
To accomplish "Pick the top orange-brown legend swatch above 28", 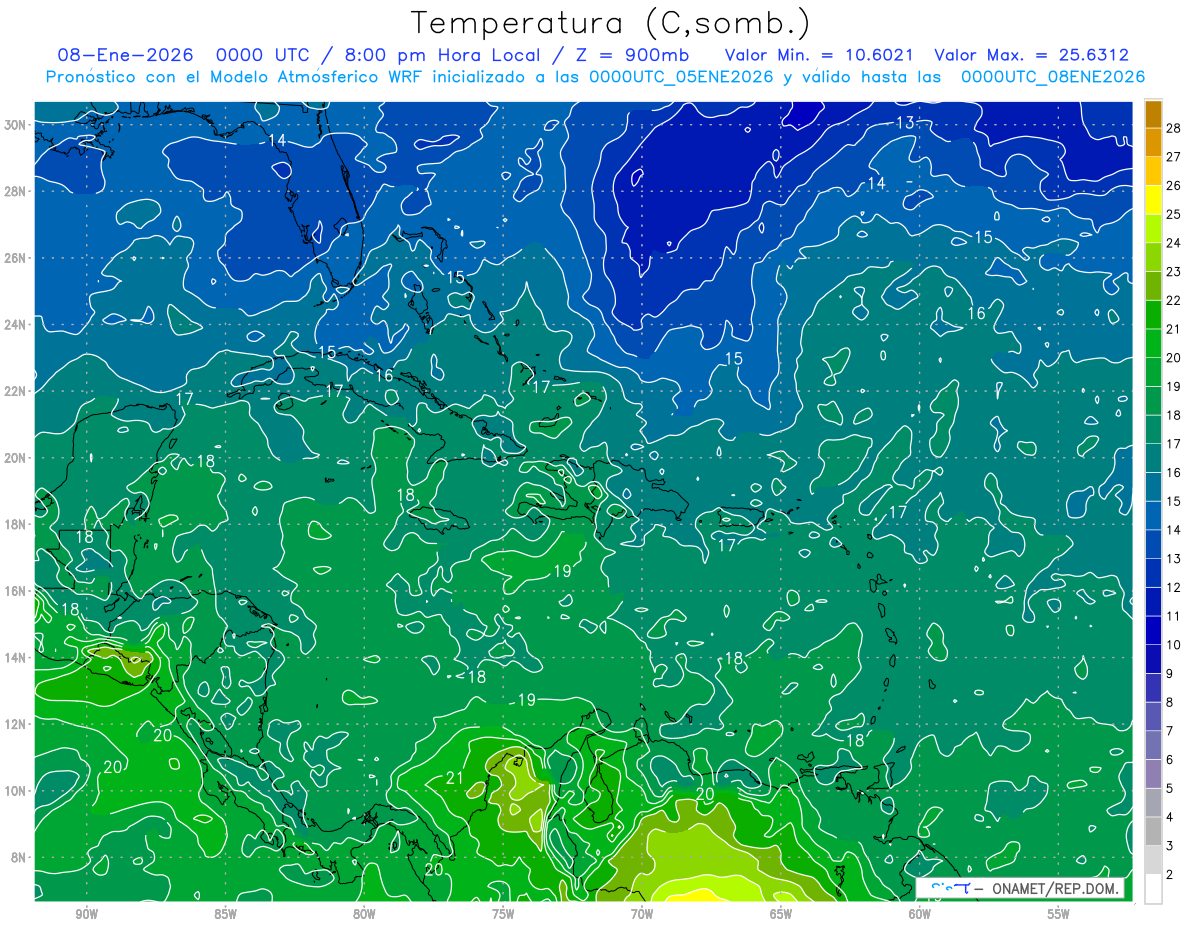I will point(1153,113).
